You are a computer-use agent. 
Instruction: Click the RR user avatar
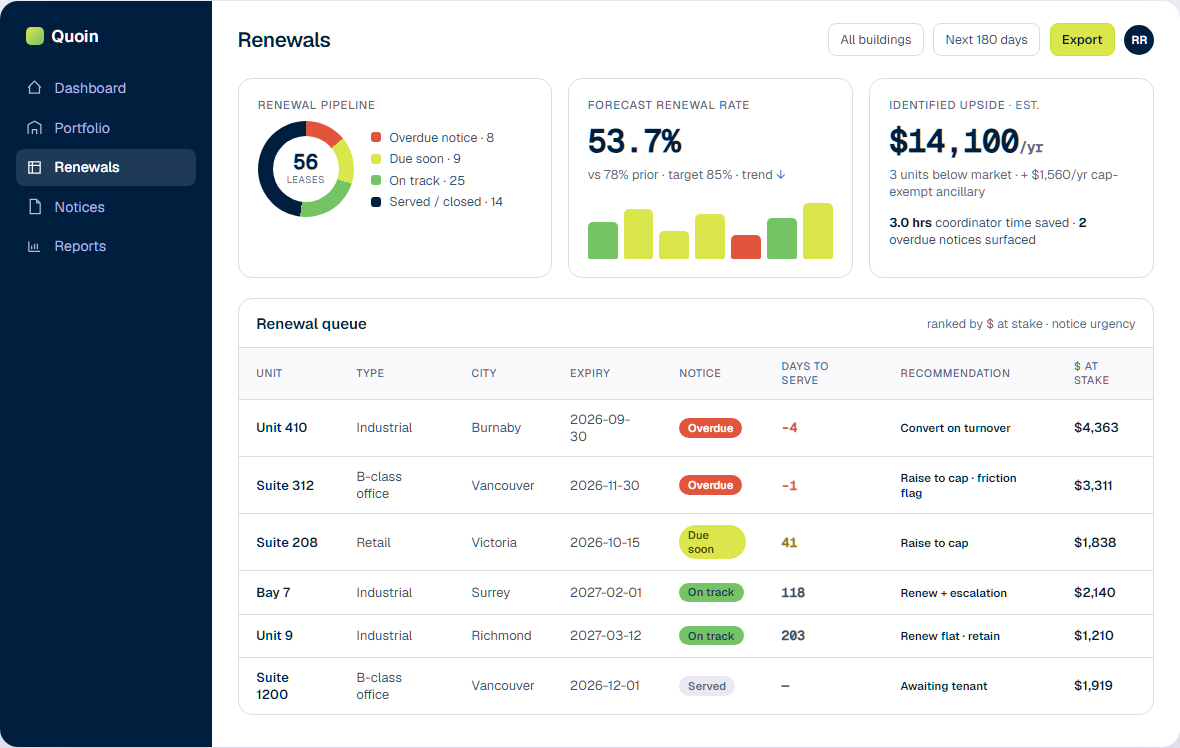1139,40
